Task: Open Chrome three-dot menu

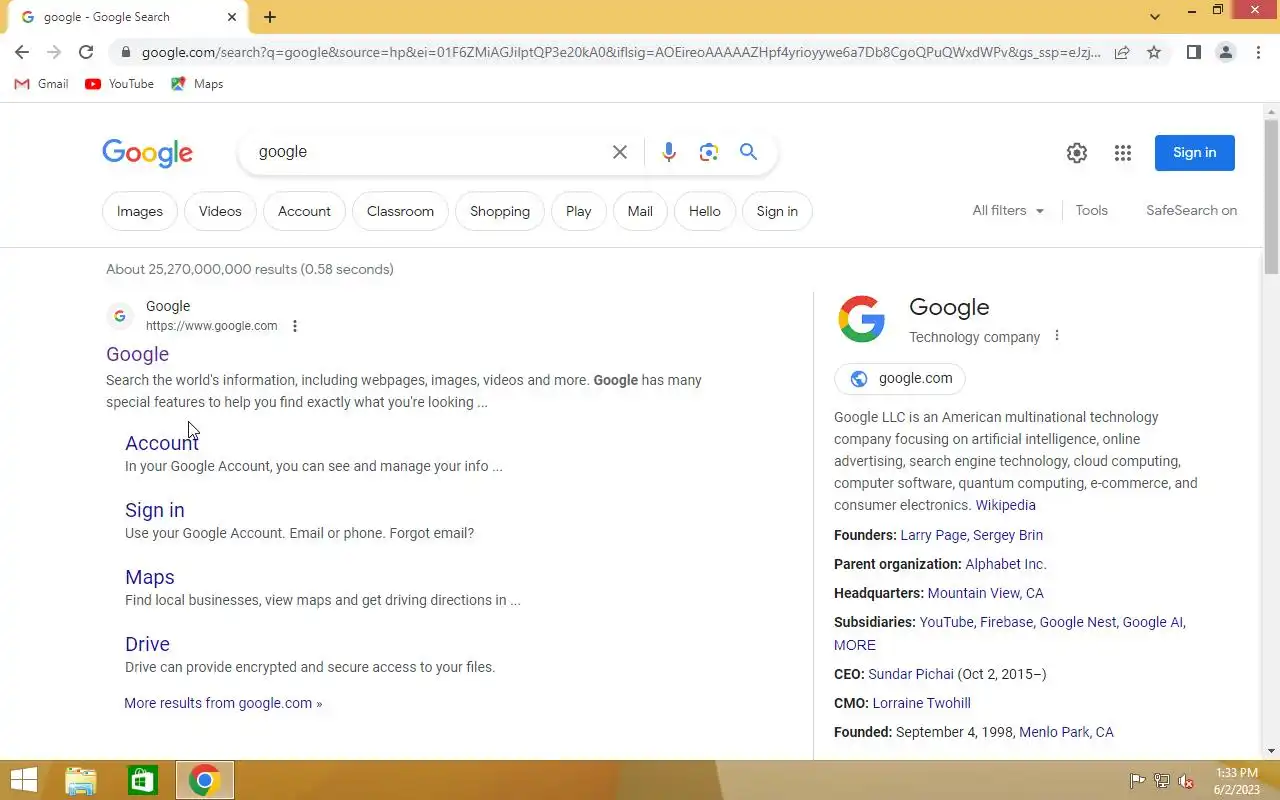Action: [x=1258, y=52]
